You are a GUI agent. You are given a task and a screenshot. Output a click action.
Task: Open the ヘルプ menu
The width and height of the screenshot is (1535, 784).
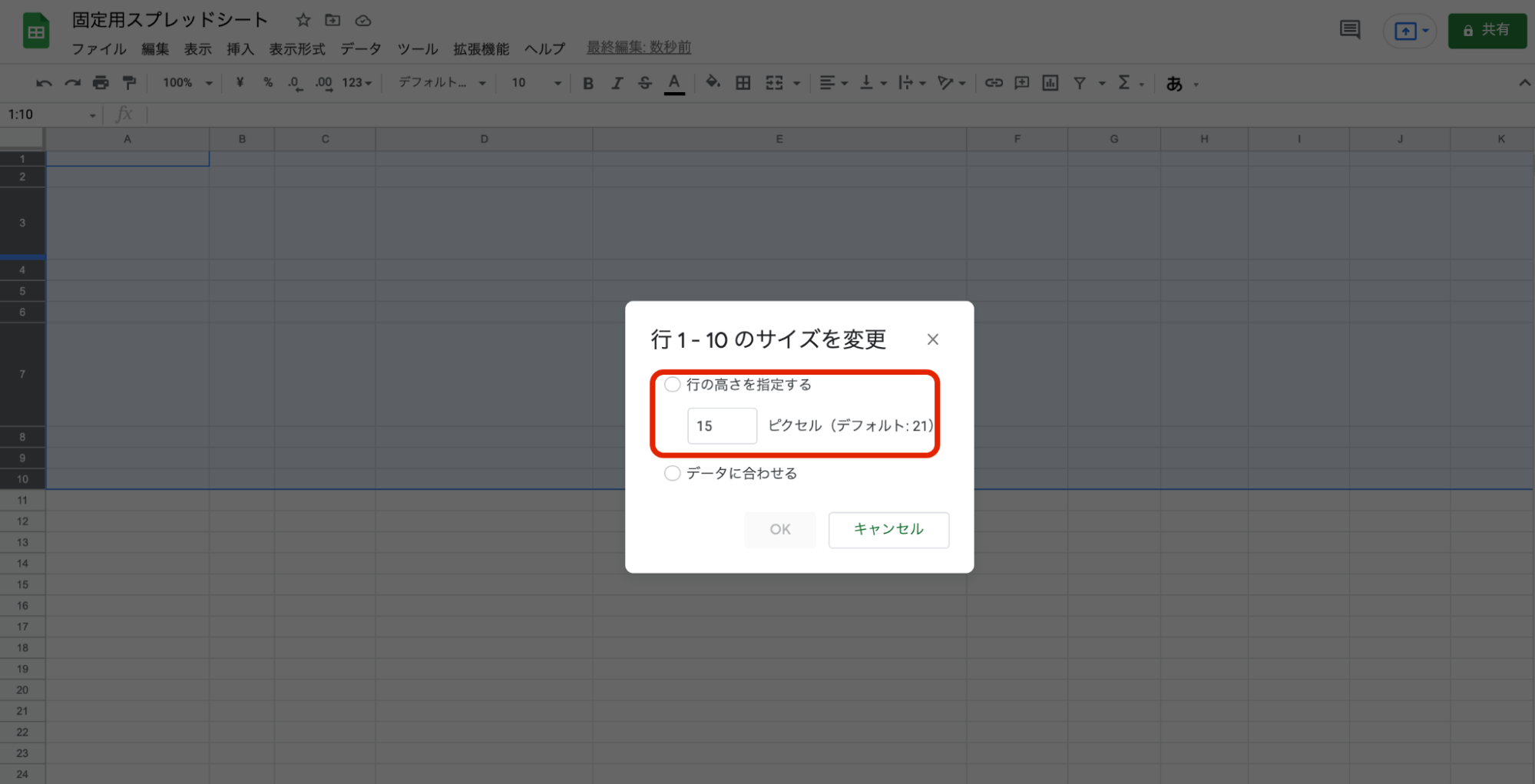coord(545,49)
